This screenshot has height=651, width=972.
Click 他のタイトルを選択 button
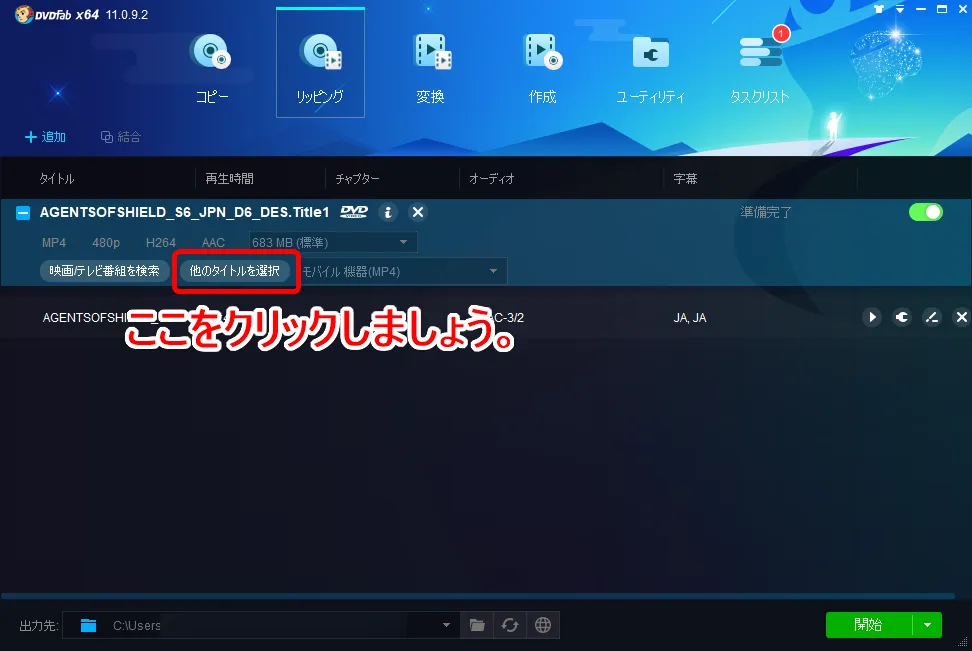tap(234, 271)
